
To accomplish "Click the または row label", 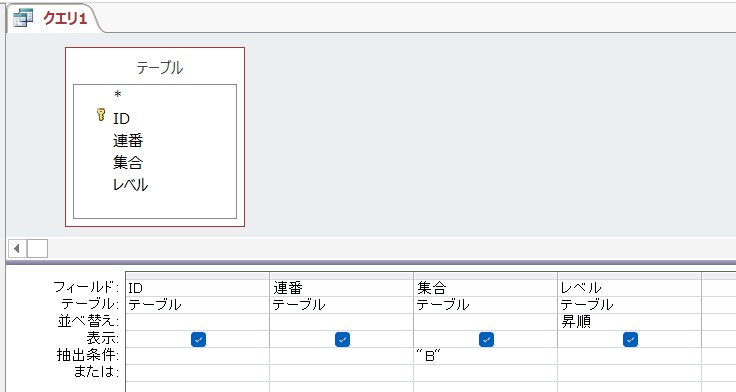I will (x=96, y=372).
